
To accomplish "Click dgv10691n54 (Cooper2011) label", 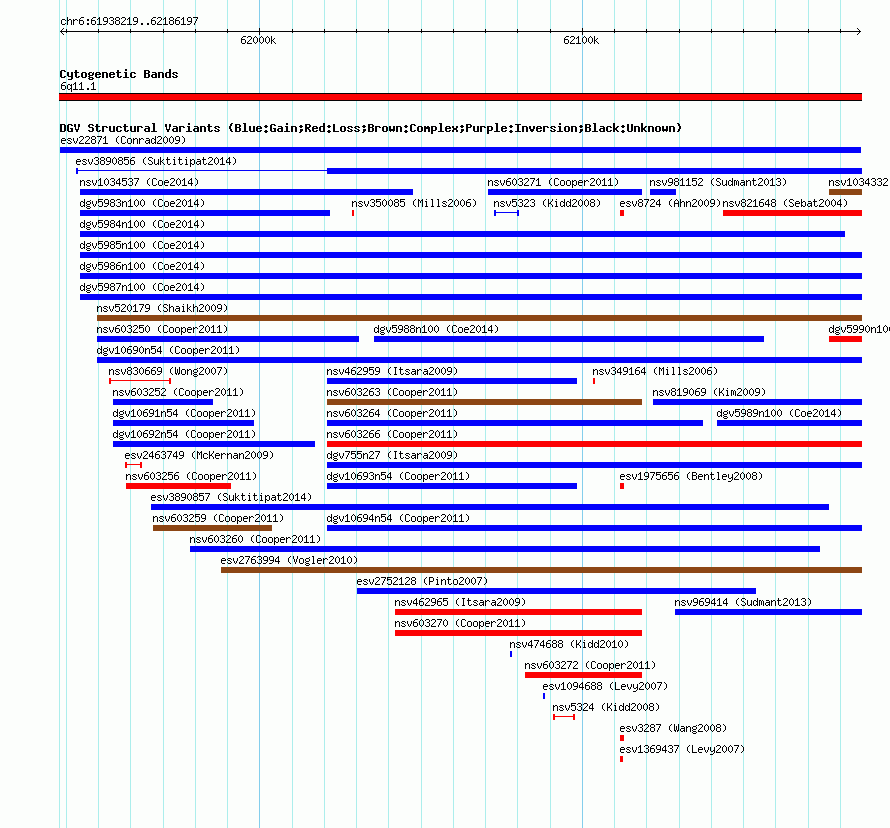I will click(184, 413).
